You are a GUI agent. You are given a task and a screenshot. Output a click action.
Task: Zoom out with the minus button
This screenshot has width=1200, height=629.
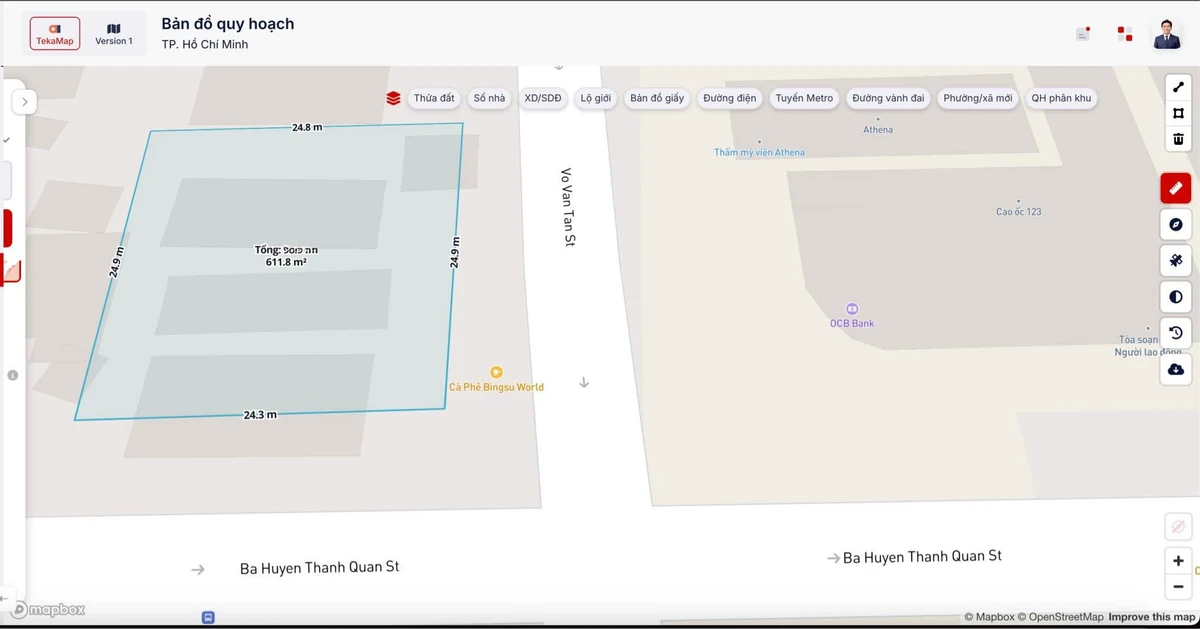[1178, 587]
